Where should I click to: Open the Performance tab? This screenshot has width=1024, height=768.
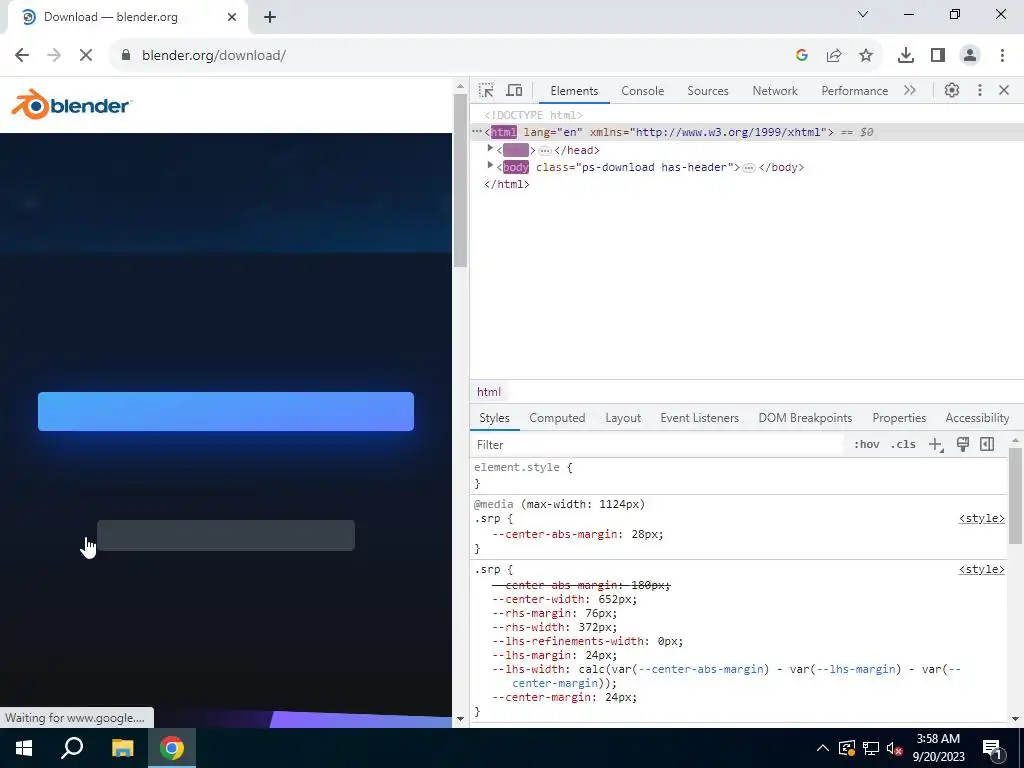854,91
